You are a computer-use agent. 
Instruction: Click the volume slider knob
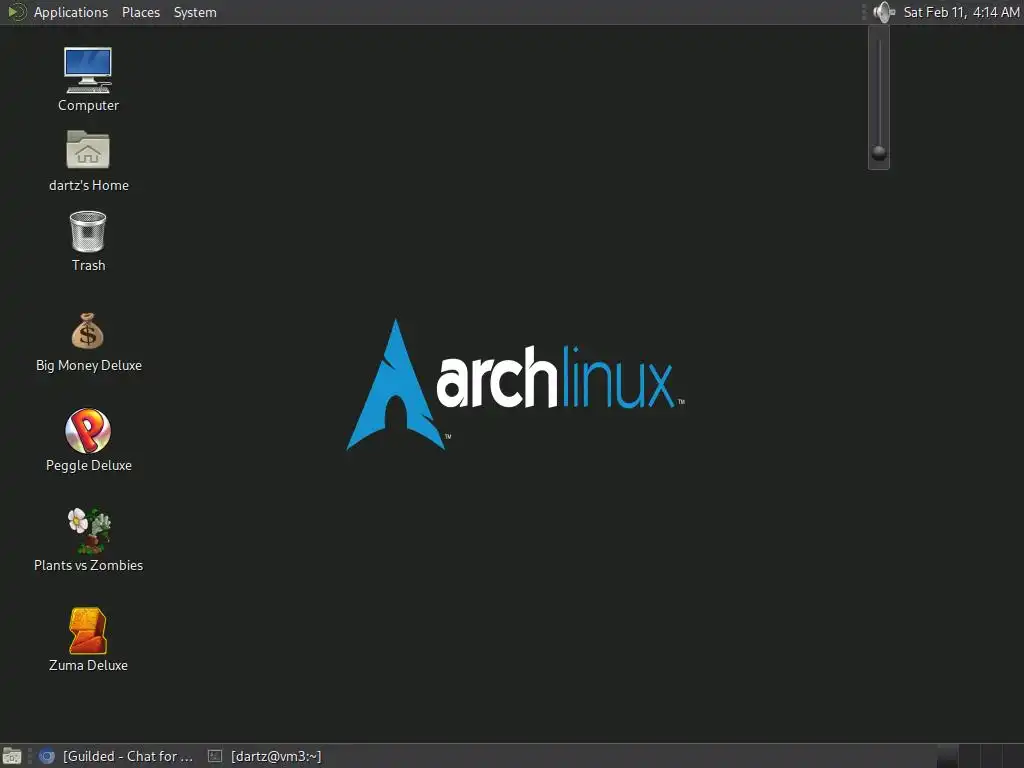pos(879,153)
